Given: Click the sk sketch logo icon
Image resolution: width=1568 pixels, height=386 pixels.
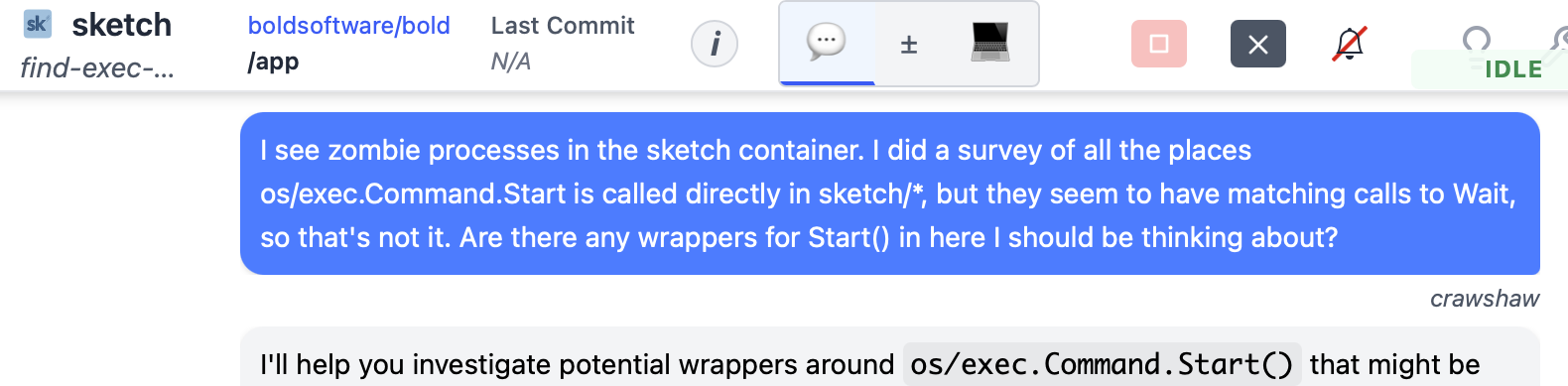Looking at the screenshot, I should [x=37, y=24].
